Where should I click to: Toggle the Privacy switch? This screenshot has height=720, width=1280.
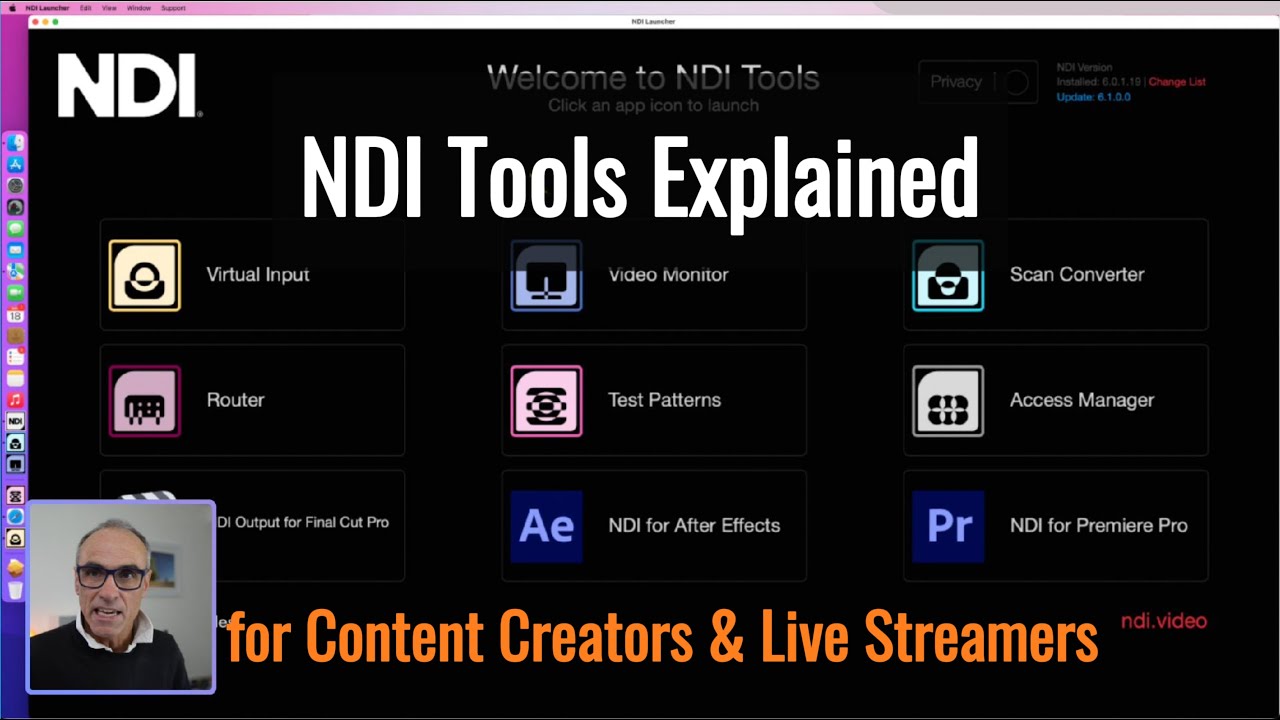point(1016,82)
